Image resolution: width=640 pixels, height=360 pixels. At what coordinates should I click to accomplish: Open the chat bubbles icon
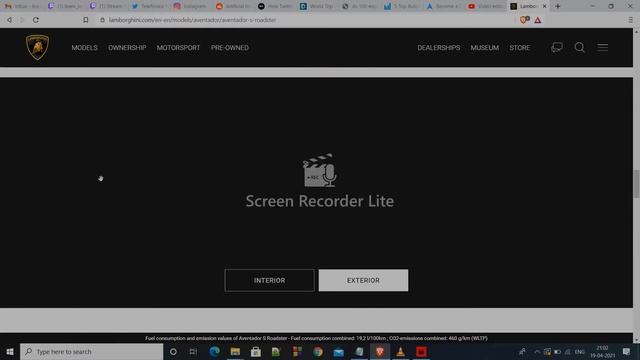click(x=557, y=47)
